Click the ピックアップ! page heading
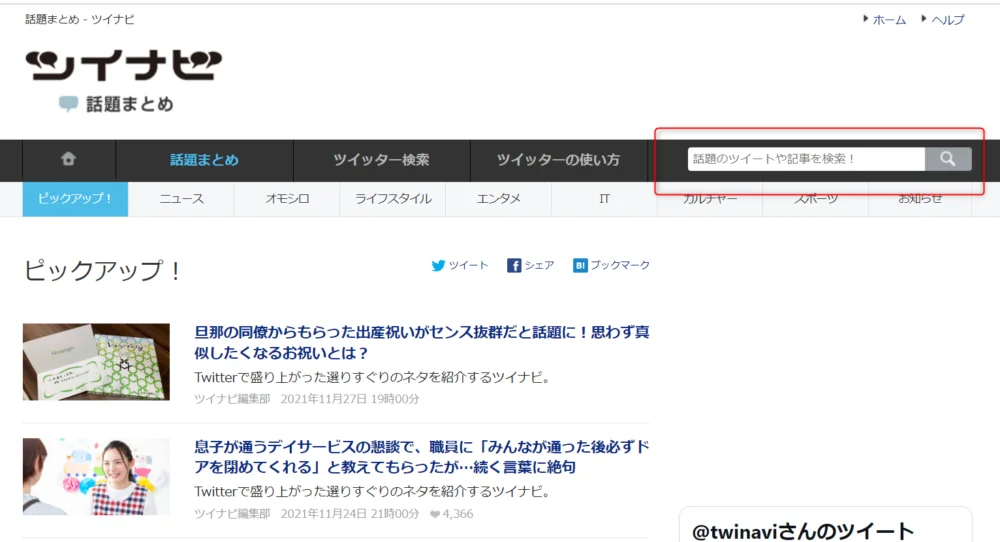This screenshot has height=542, width=1000. pyautogui.click(x=103, y=270)
